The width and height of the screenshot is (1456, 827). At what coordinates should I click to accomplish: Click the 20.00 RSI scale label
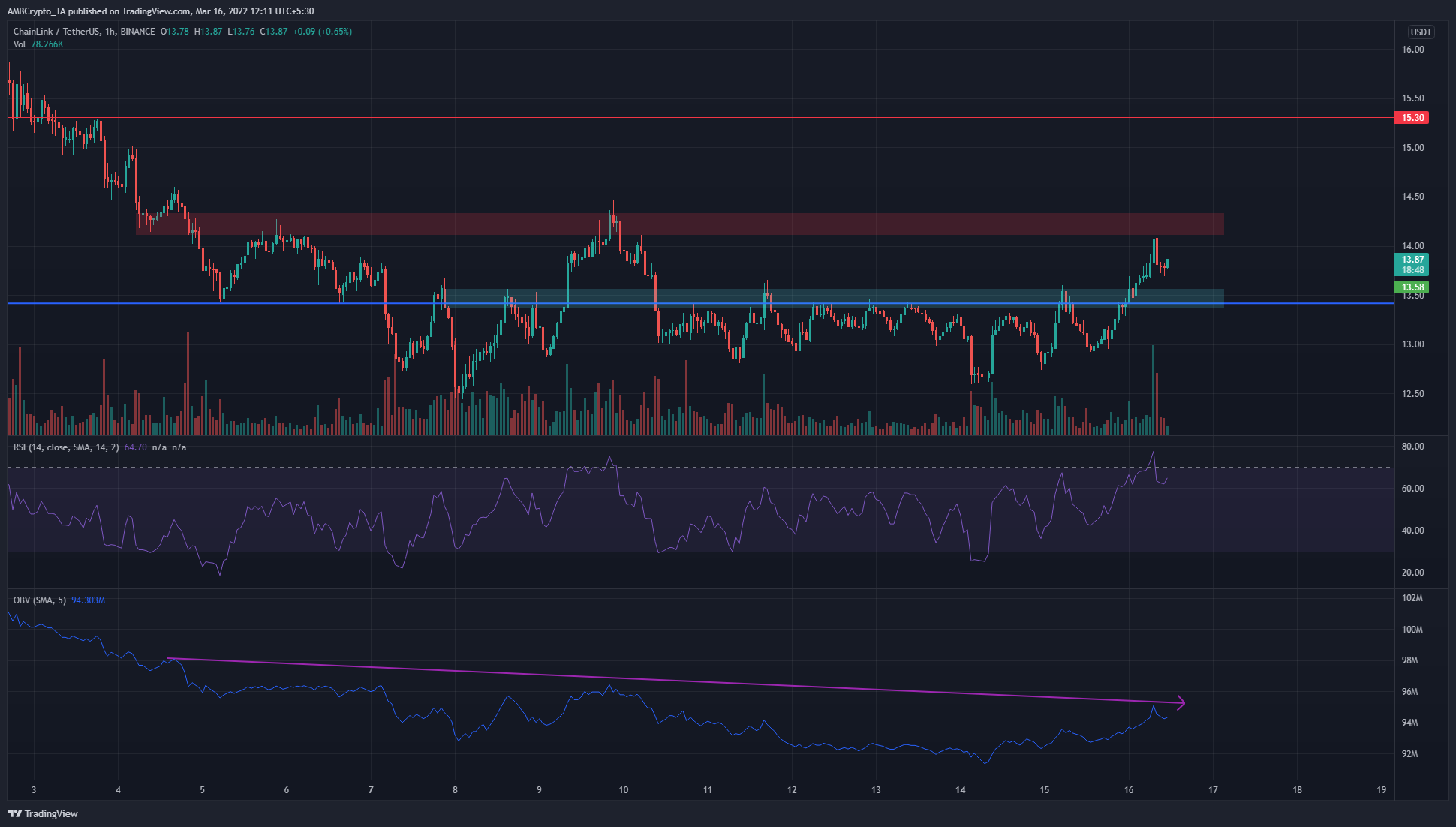point(1413,573)
